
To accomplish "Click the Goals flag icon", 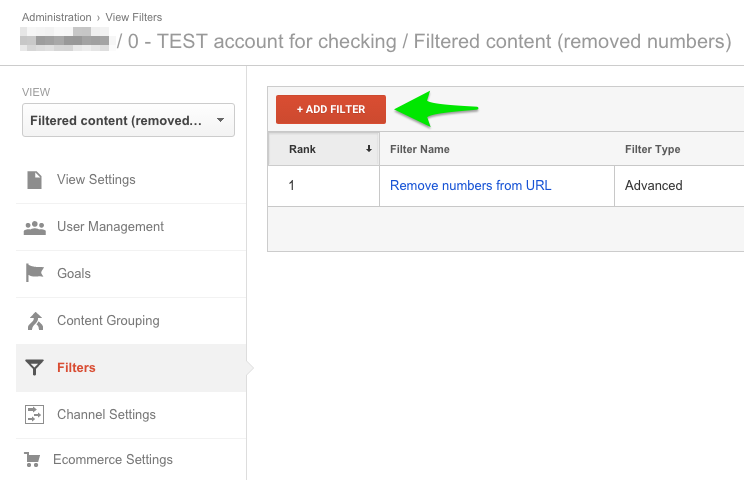I will [x=34, y=273].
